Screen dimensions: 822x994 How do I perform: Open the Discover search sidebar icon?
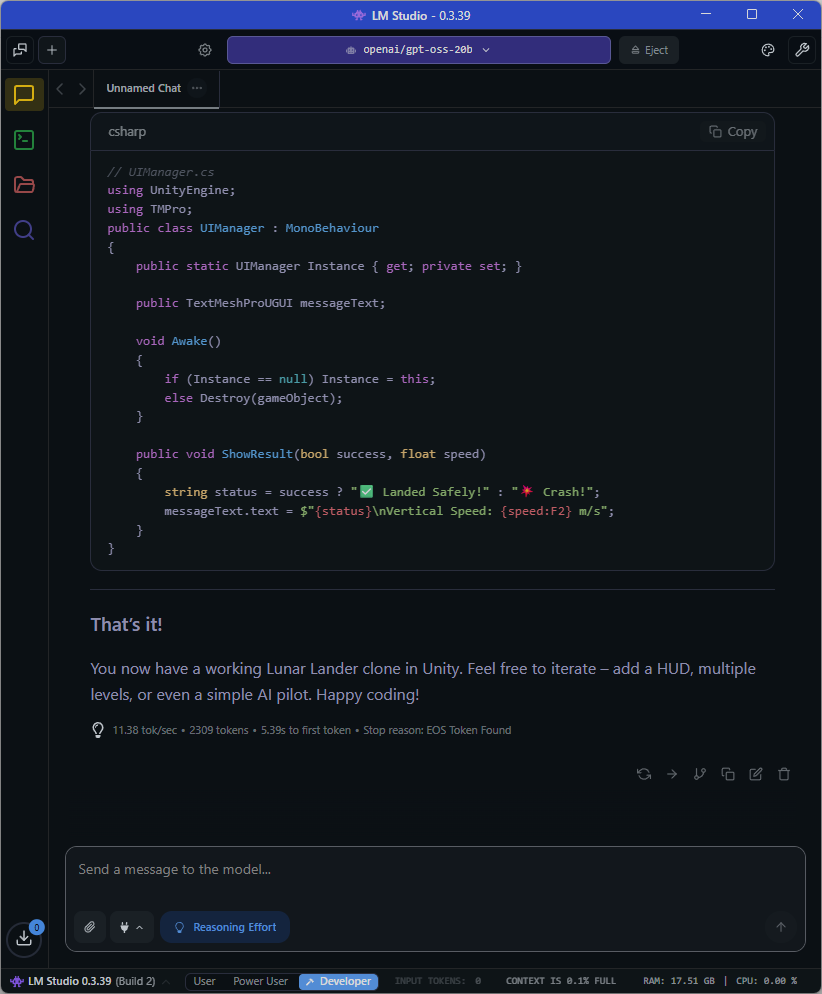pos(24,231)
